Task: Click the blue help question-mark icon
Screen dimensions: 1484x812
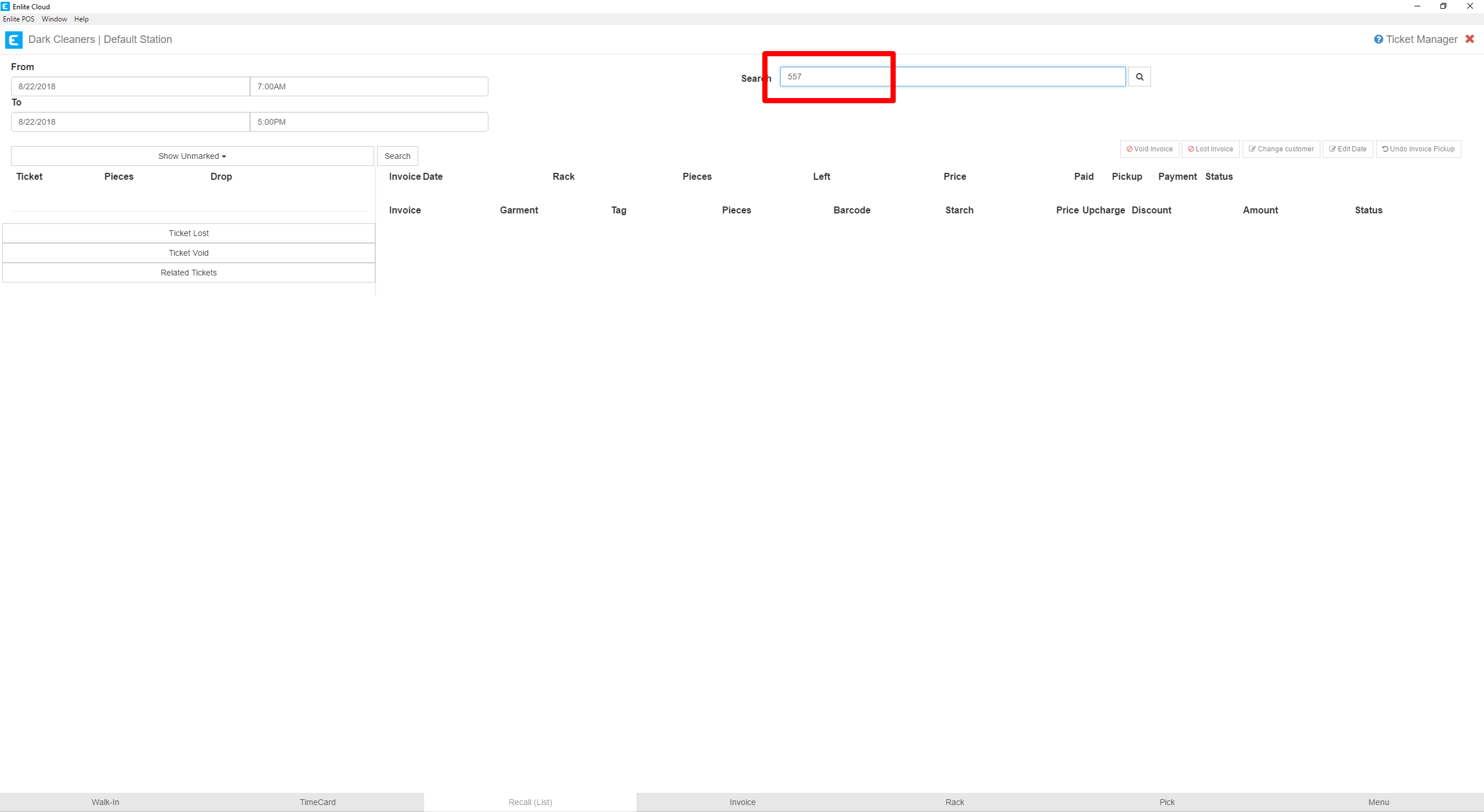Action: click(x=1378, y=39)
